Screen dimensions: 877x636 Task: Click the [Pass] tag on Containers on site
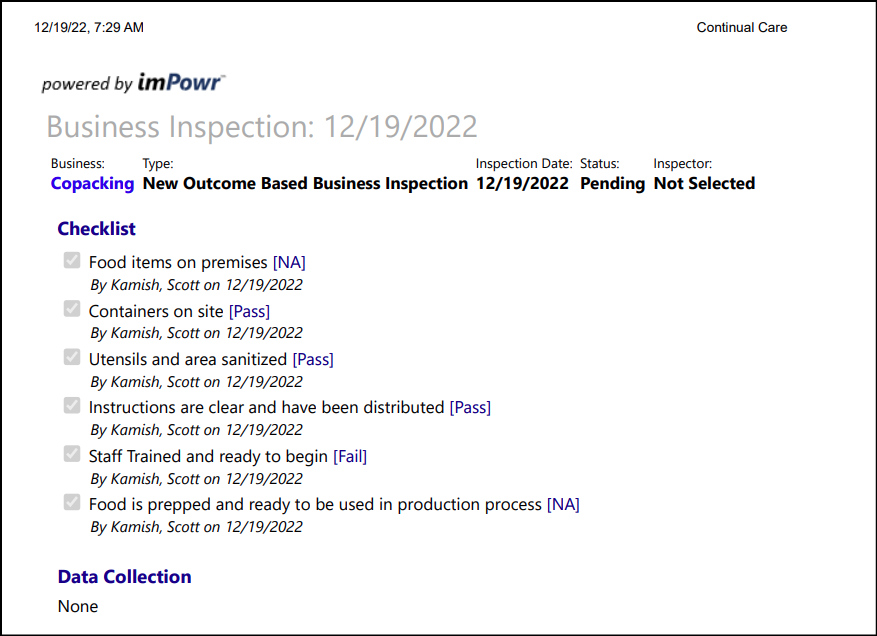click(249, 311)
